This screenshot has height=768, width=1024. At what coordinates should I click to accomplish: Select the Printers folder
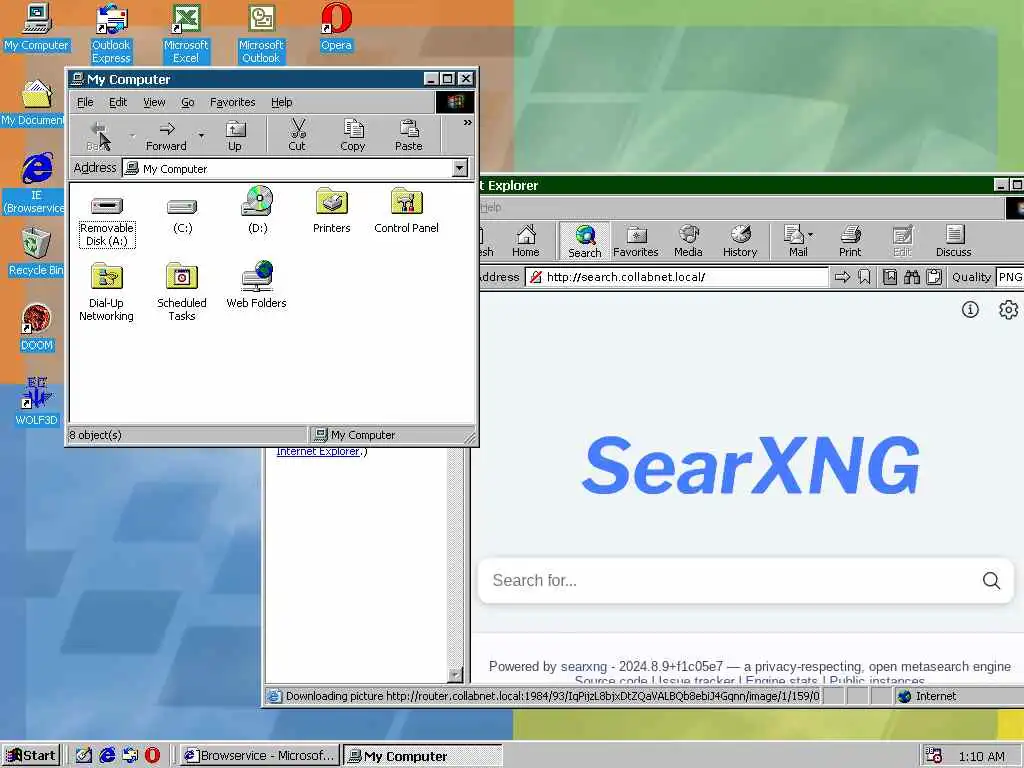coord(332,210)
